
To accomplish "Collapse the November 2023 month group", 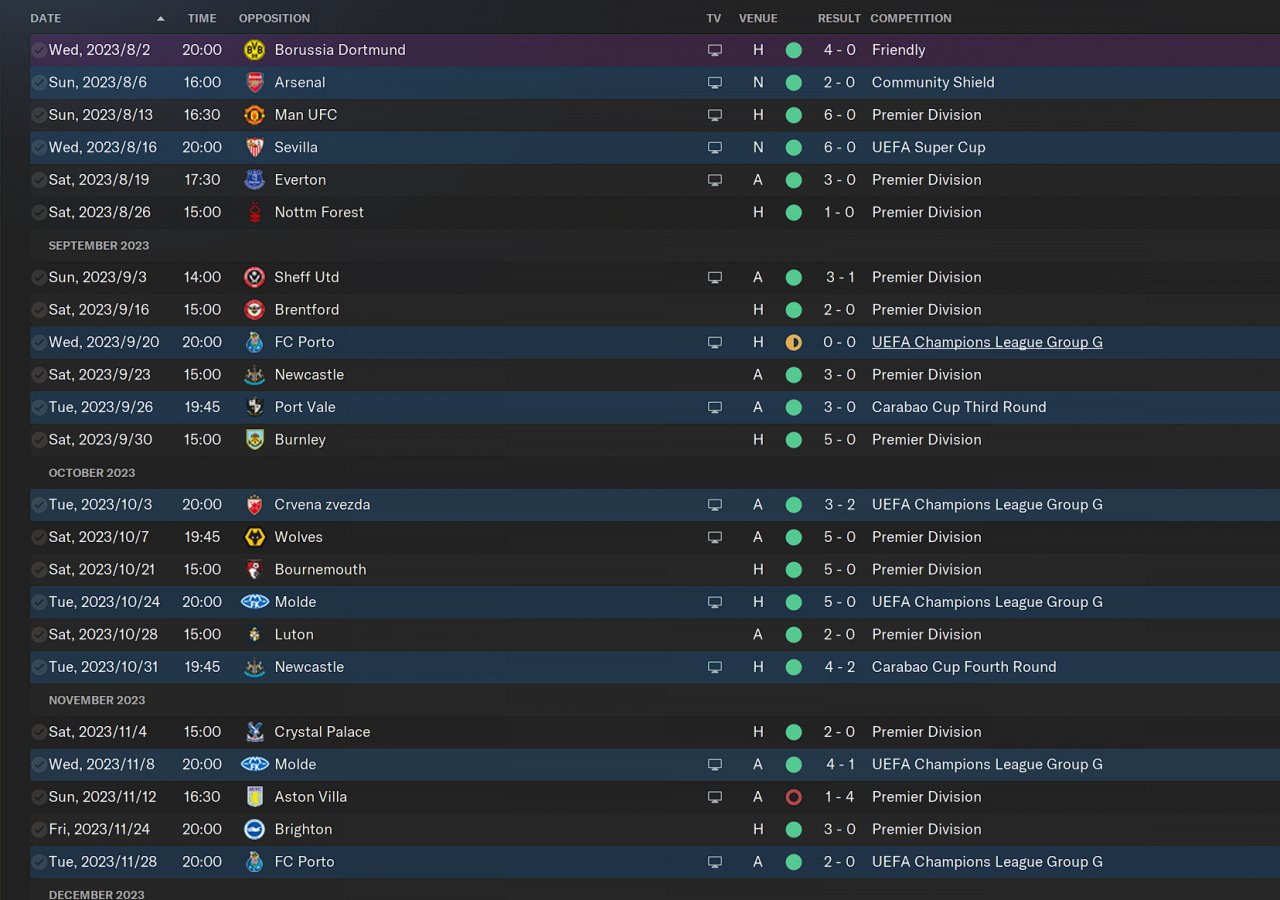I will 97,700.
